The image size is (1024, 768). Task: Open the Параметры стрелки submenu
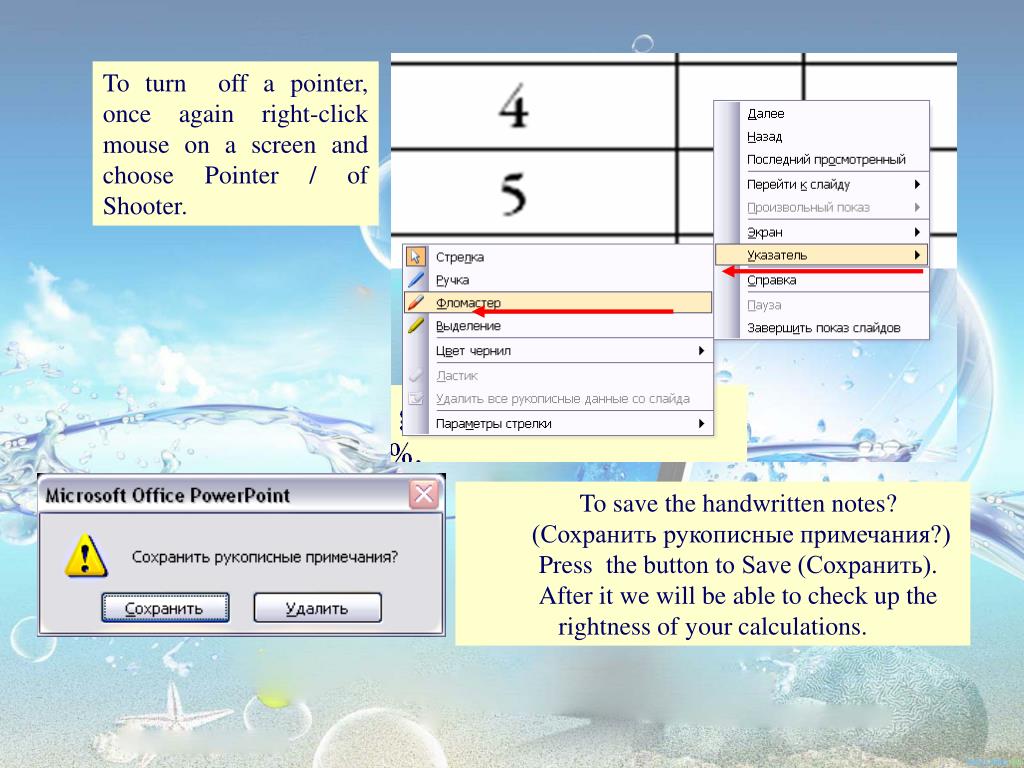coord(558,423)
